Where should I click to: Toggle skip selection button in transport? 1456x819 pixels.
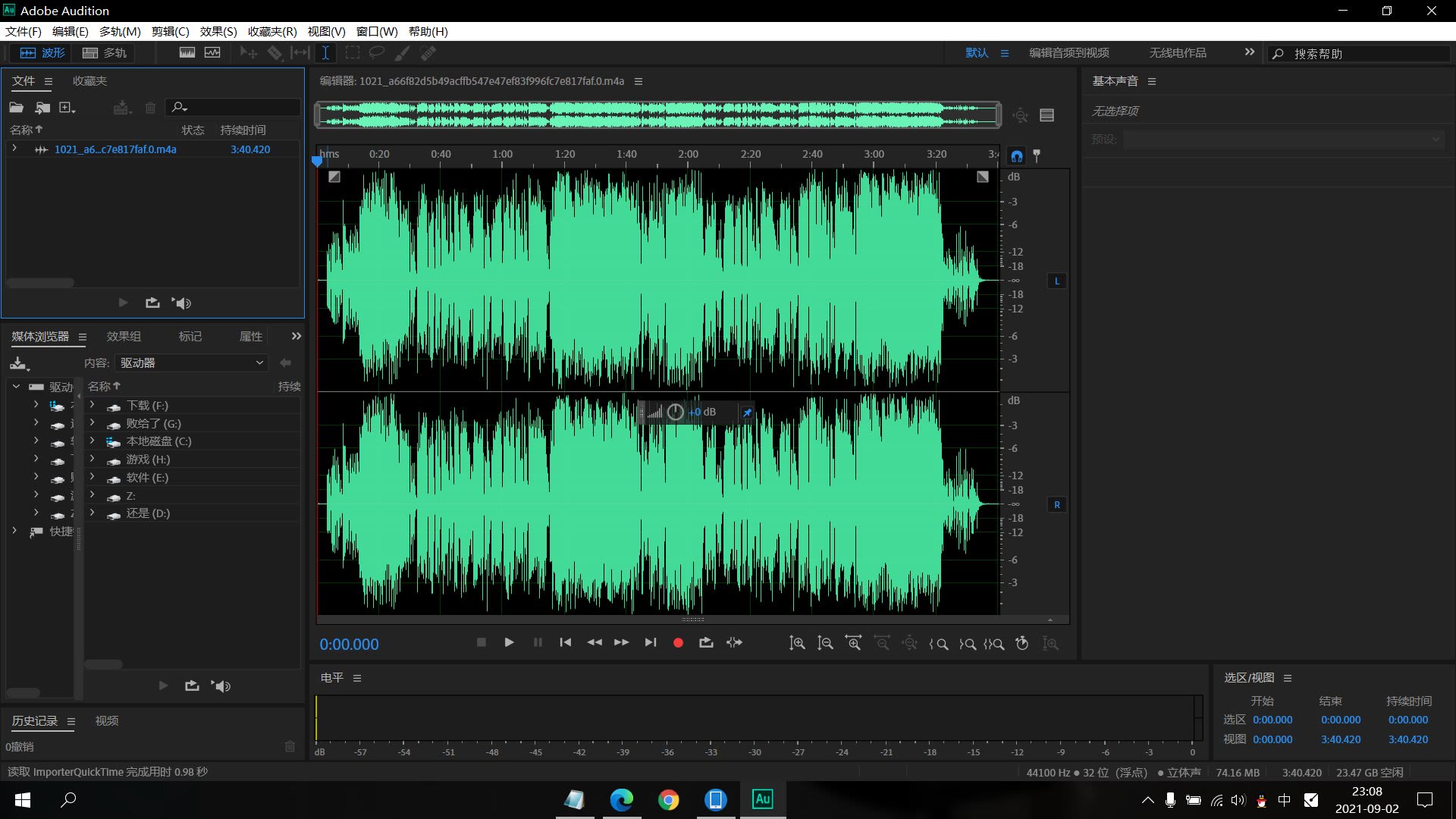click(734, 642)
